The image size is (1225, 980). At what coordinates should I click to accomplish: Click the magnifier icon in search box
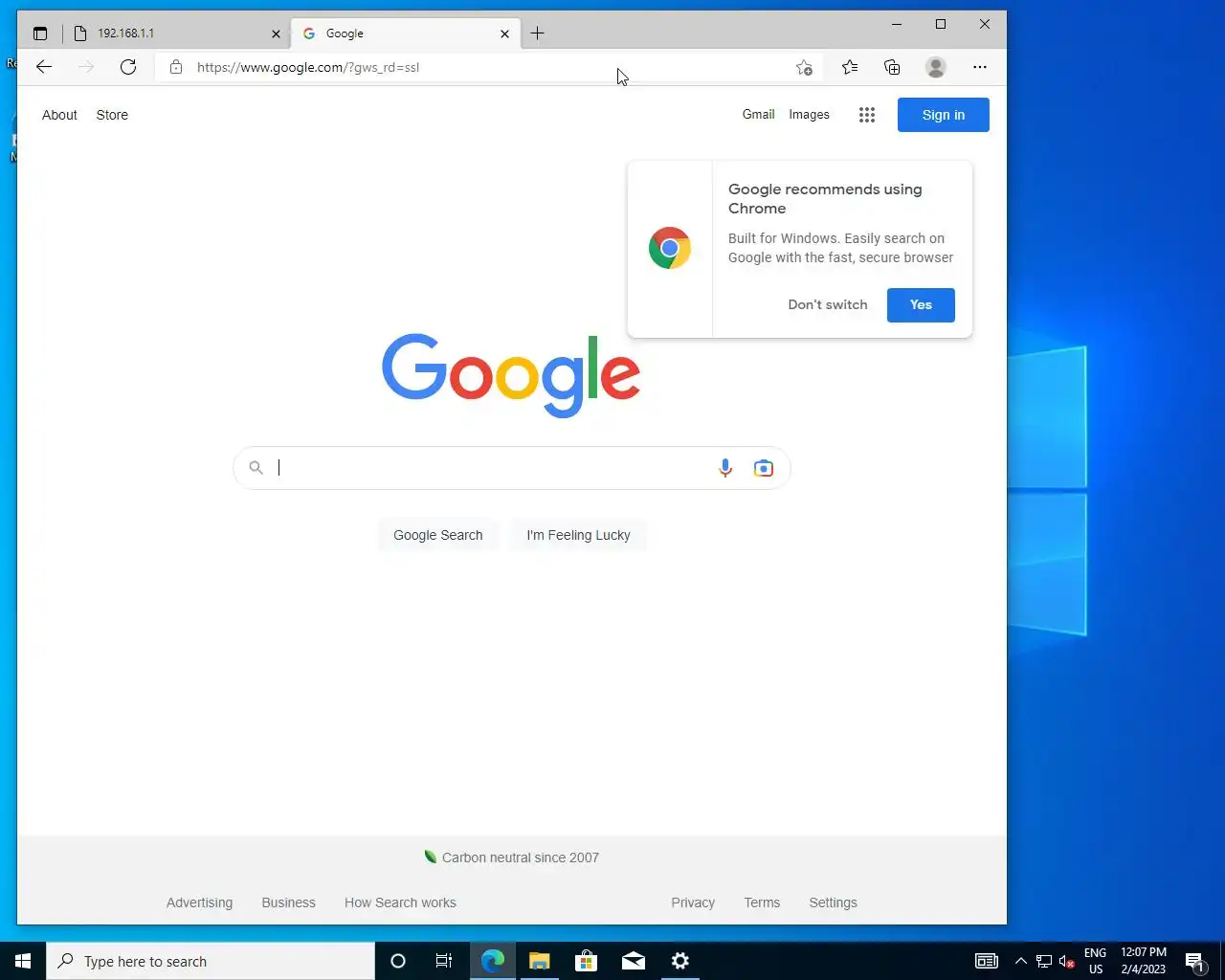point(256,468)
